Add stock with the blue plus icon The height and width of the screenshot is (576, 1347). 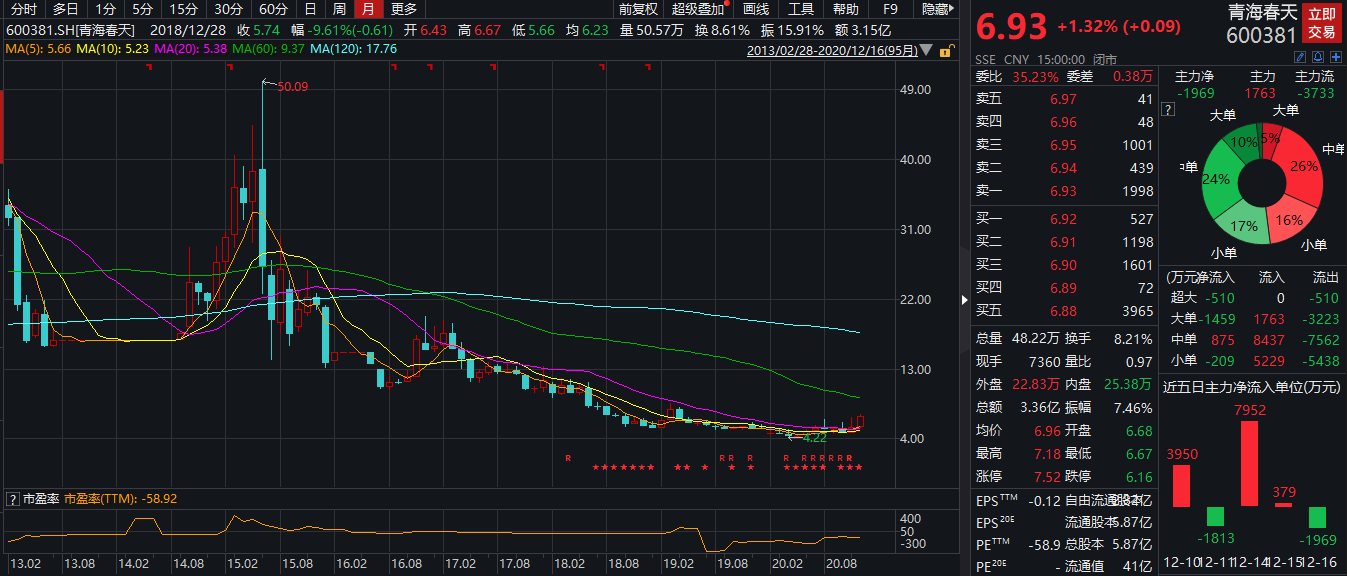(1335, 59)
